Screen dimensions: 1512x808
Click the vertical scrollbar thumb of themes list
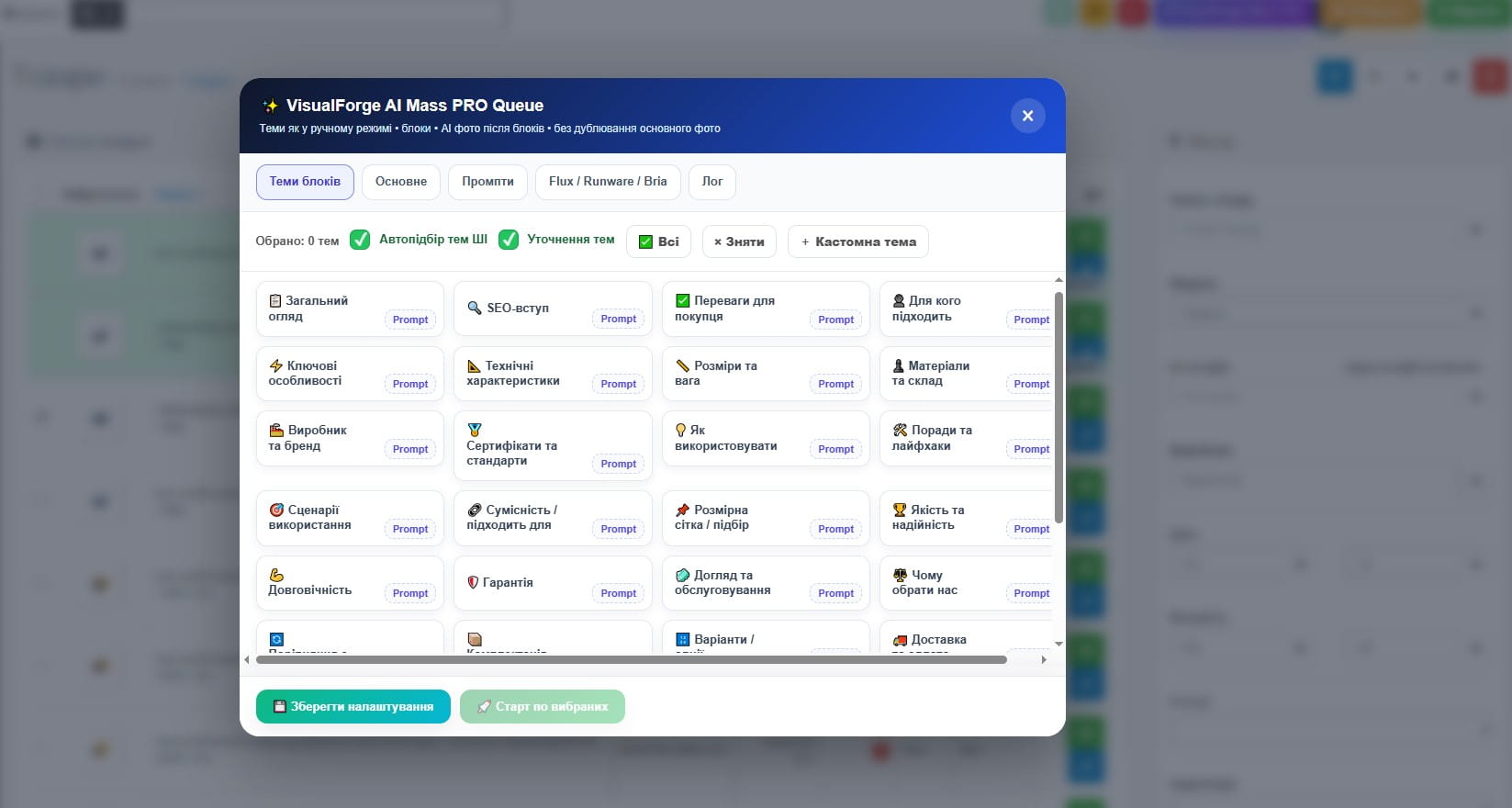click(1058, 408)
